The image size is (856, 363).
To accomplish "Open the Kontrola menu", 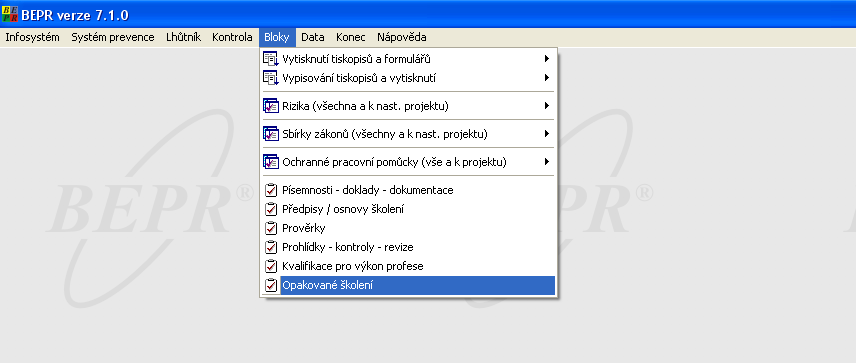I will tap(232, 38).
